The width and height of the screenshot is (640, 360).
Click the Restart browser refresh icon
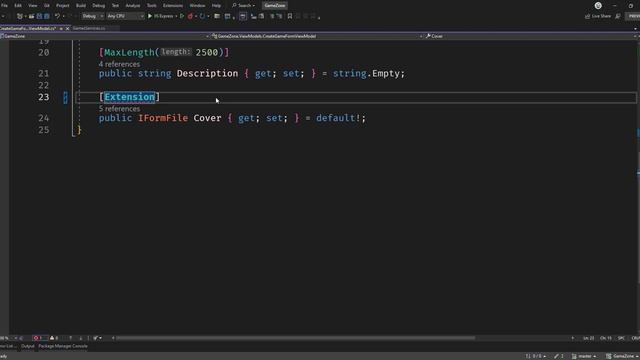tap(202, 16)
